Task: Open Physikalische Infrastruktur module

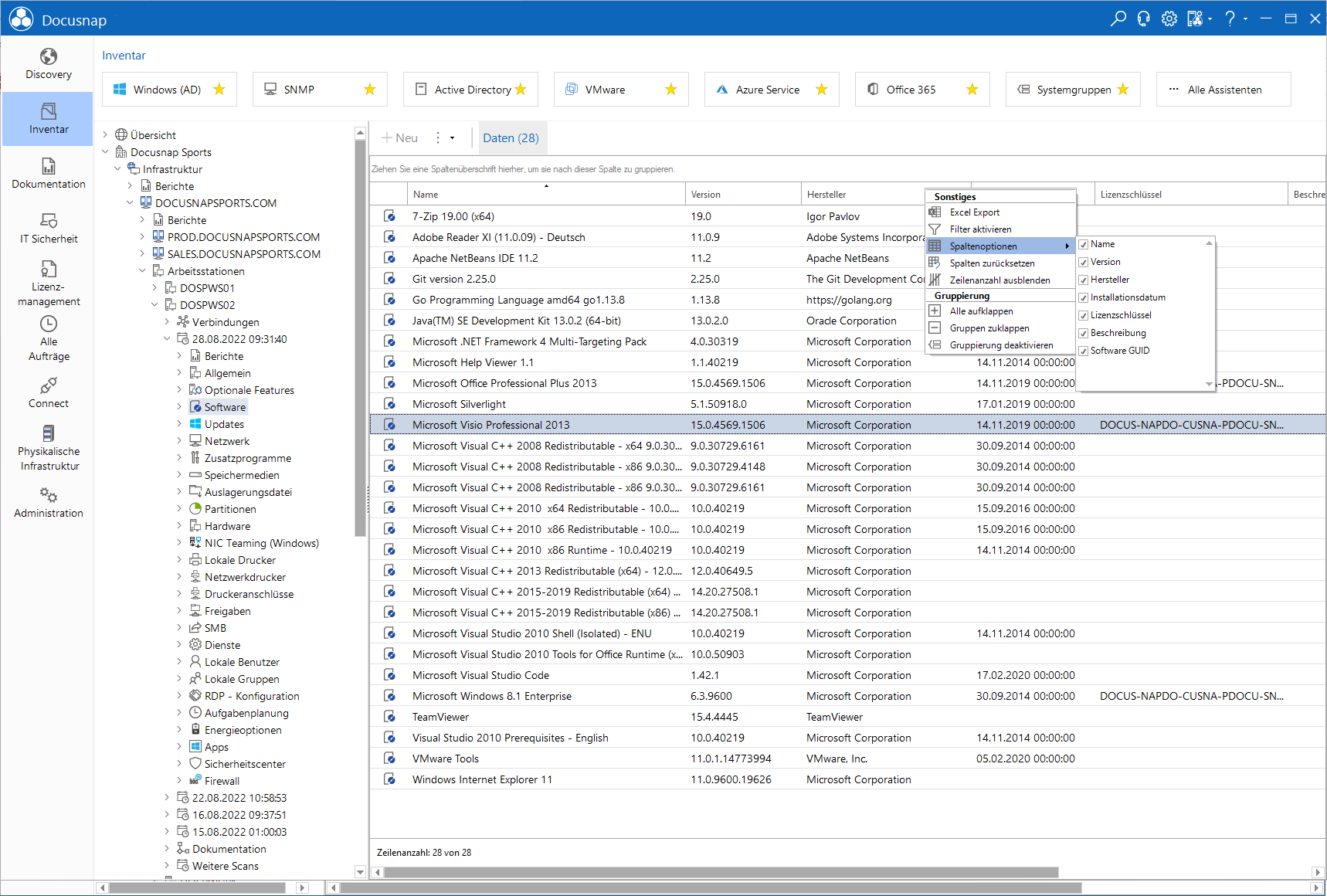Action: (48, 448)
